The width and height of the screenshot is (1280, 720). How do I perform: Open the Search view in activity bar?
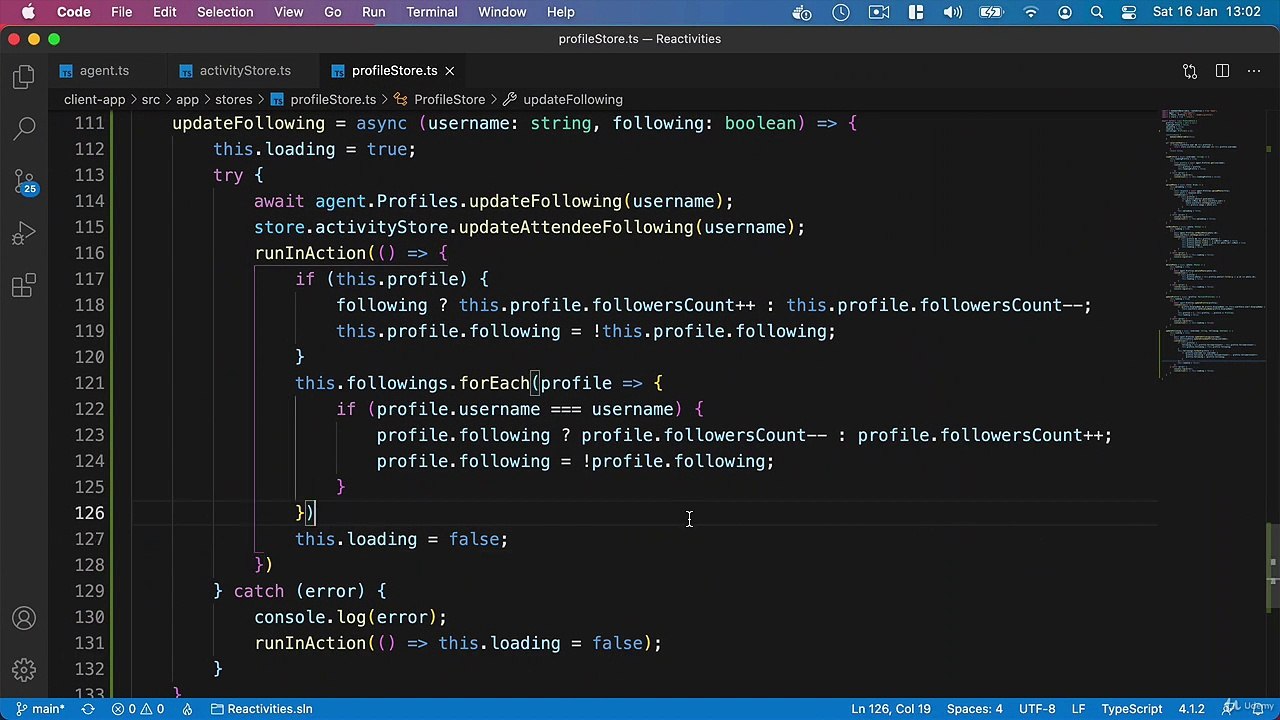pyautogui.click(x=24, y=129)
